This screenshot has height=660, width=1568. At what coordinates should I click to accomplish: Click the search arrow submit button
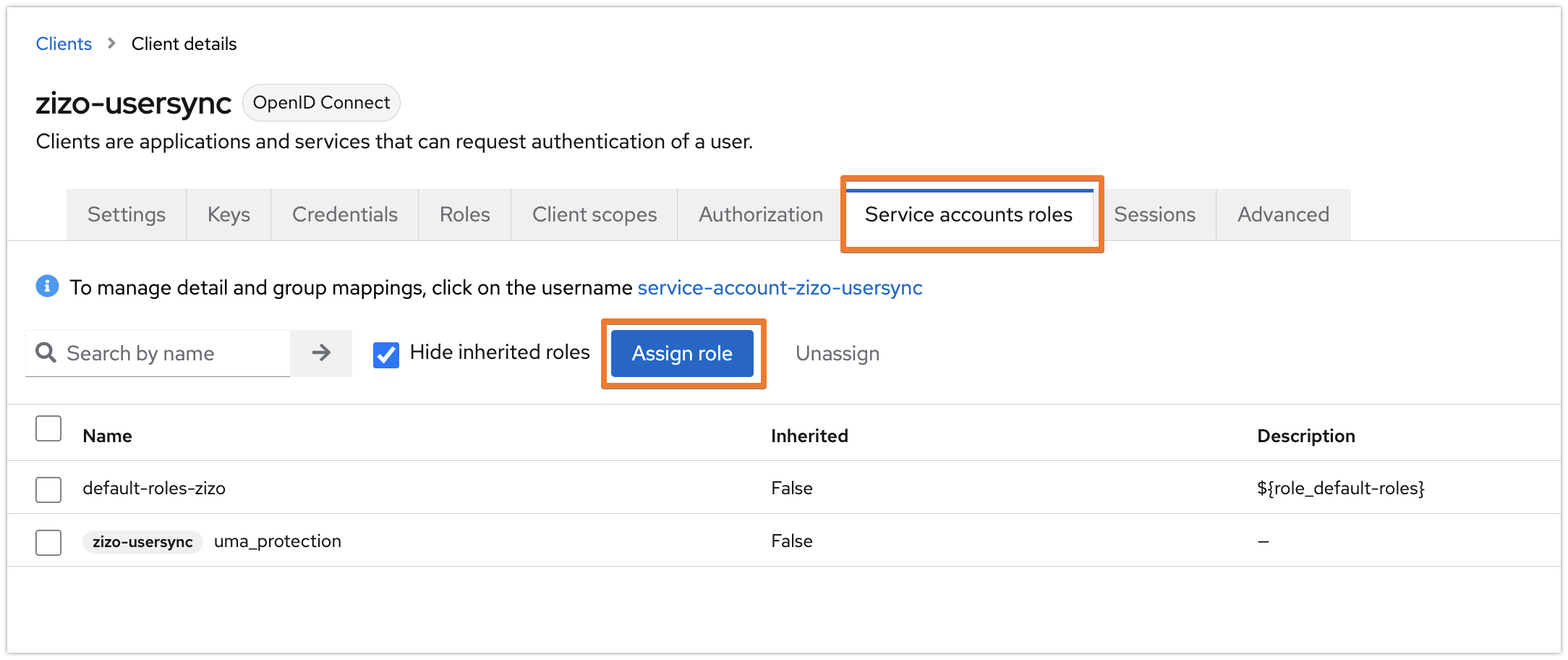321,353
